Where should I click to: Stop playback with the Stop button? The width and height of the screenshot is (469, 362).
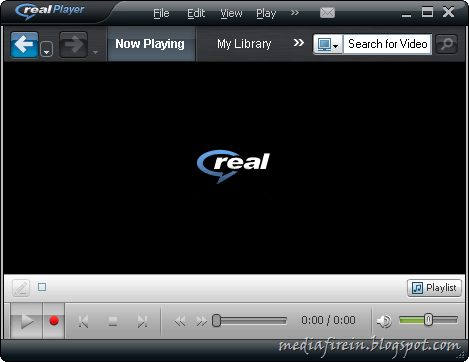click(x=113, y=322)
